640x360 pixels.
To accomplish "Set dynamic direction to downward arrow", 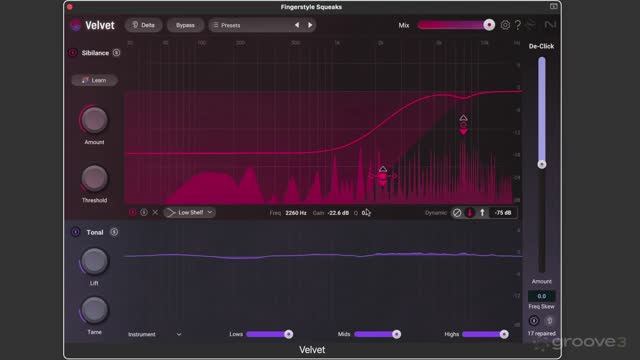I will point(470,213).
